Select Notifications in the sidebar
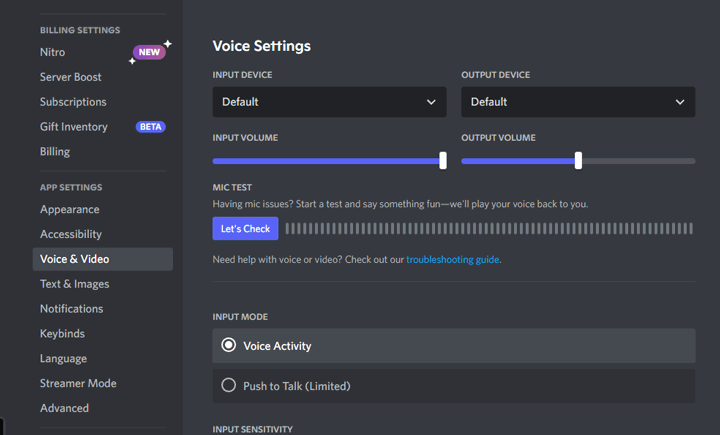This screenshot has width=720, height=435. (x=72, y=309)
